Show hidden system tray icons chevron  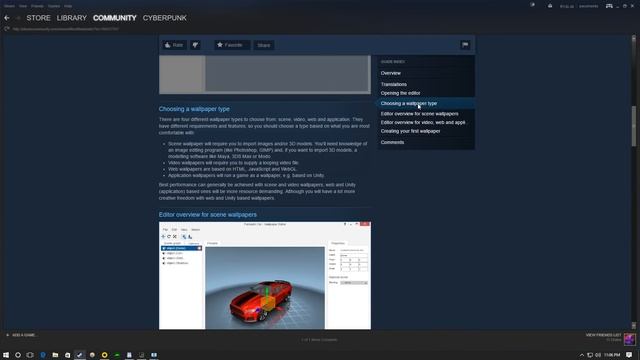point(582,355)
